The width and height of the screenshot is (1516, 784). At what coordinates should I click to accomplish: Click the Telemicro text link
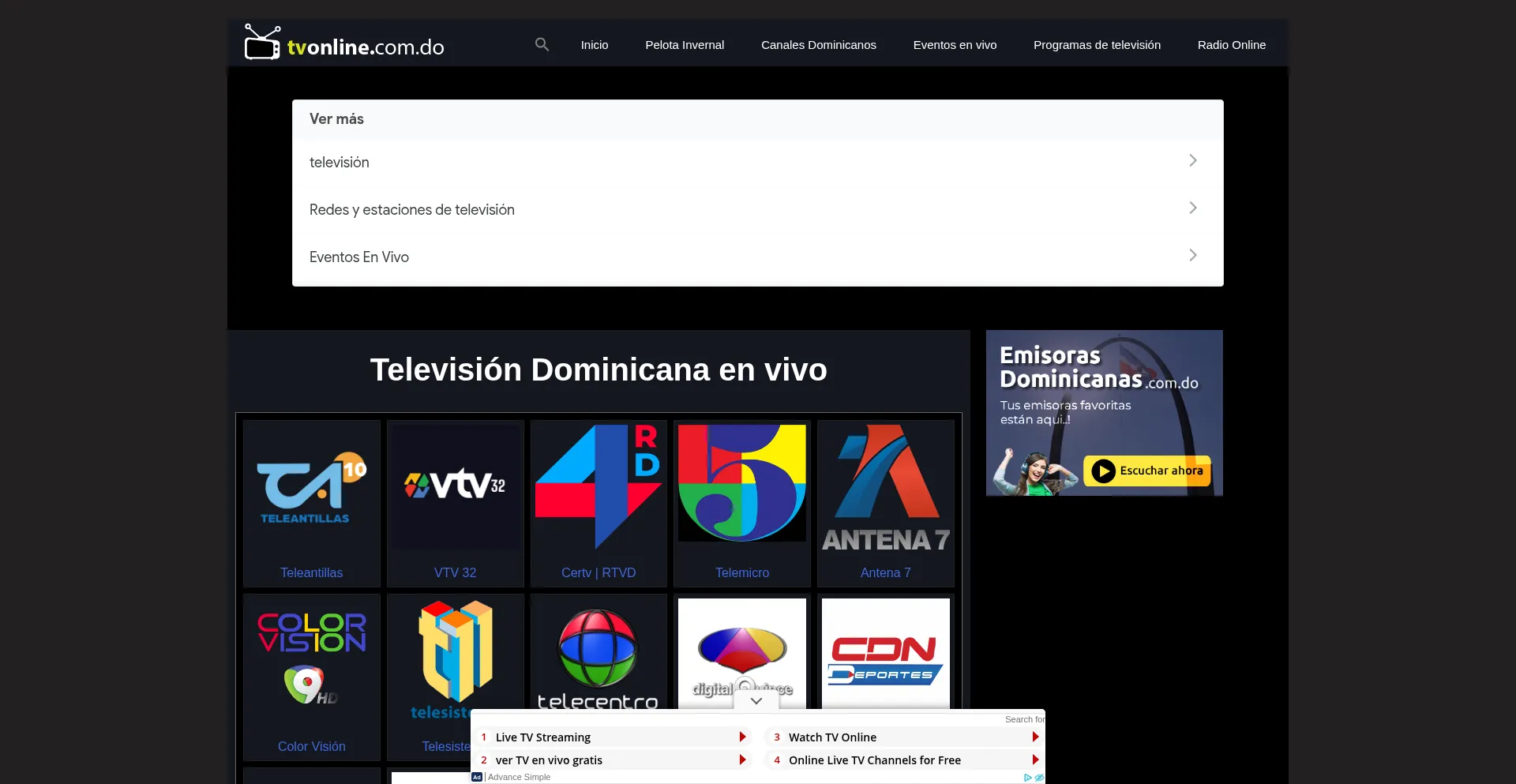[x=742, y=572]
